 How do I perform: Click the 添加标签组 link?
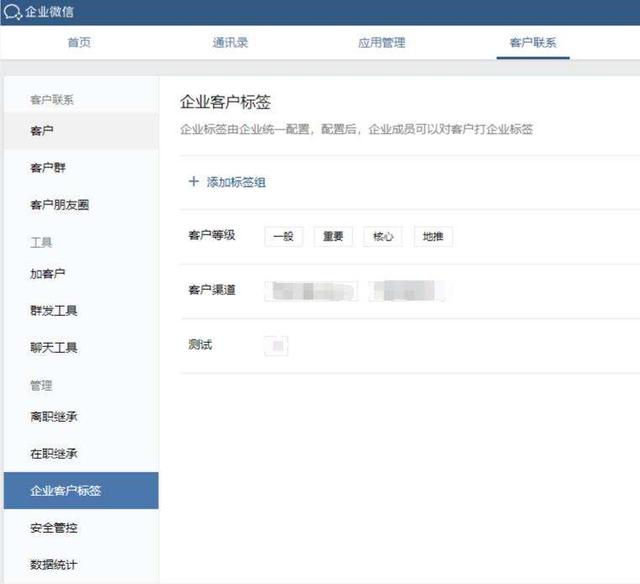[x=236, y=182]
